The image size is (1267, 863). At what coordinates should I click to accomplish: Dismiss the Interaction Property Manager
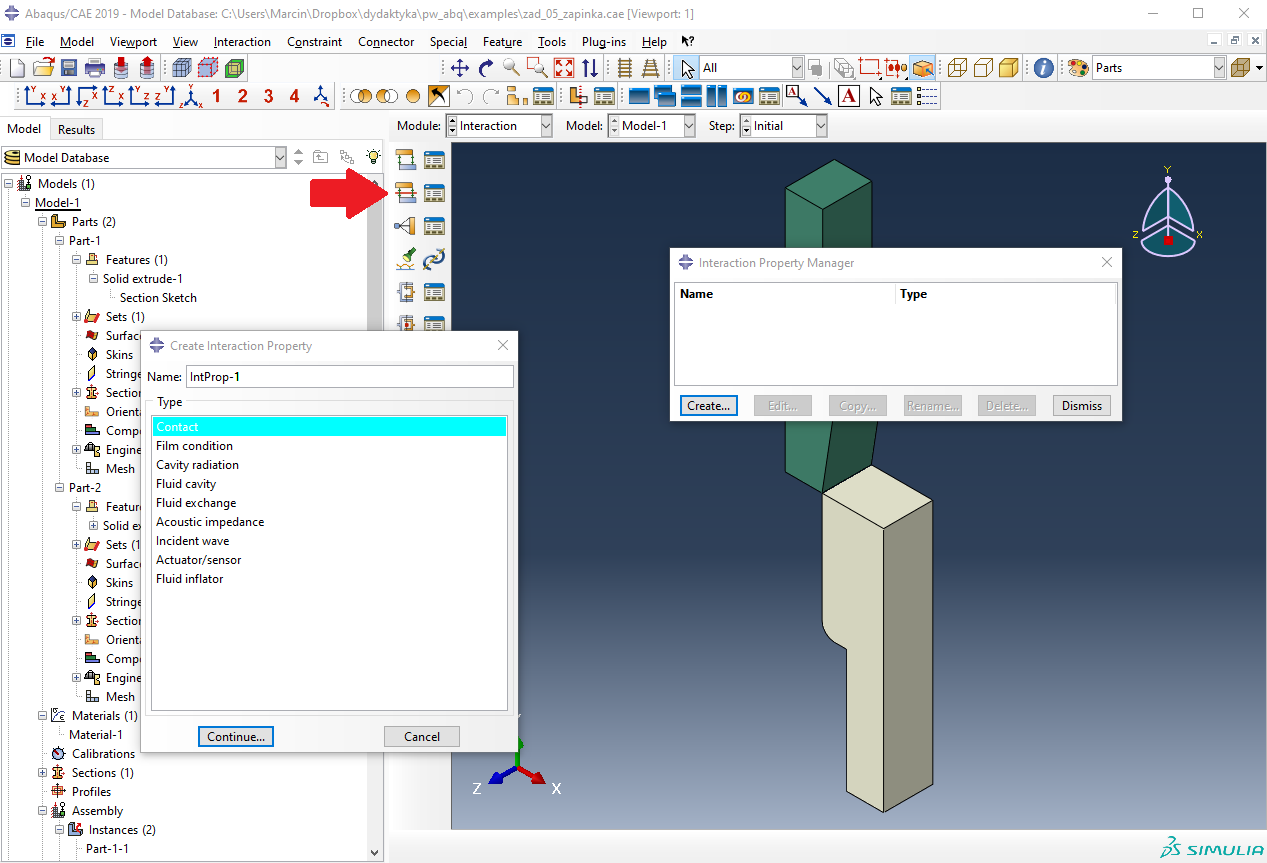click(1081, 406)
